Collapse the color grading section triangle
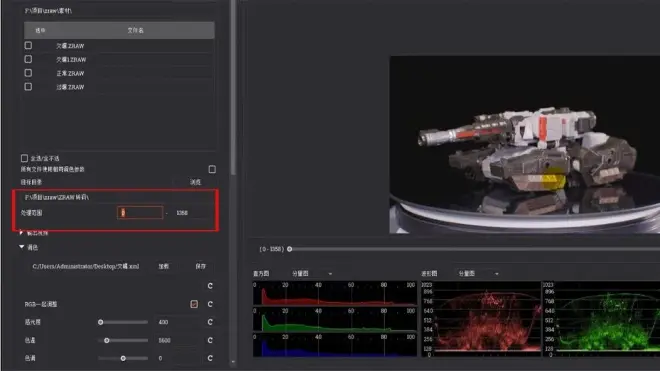 pyautogui.click(x=21, y=247)
